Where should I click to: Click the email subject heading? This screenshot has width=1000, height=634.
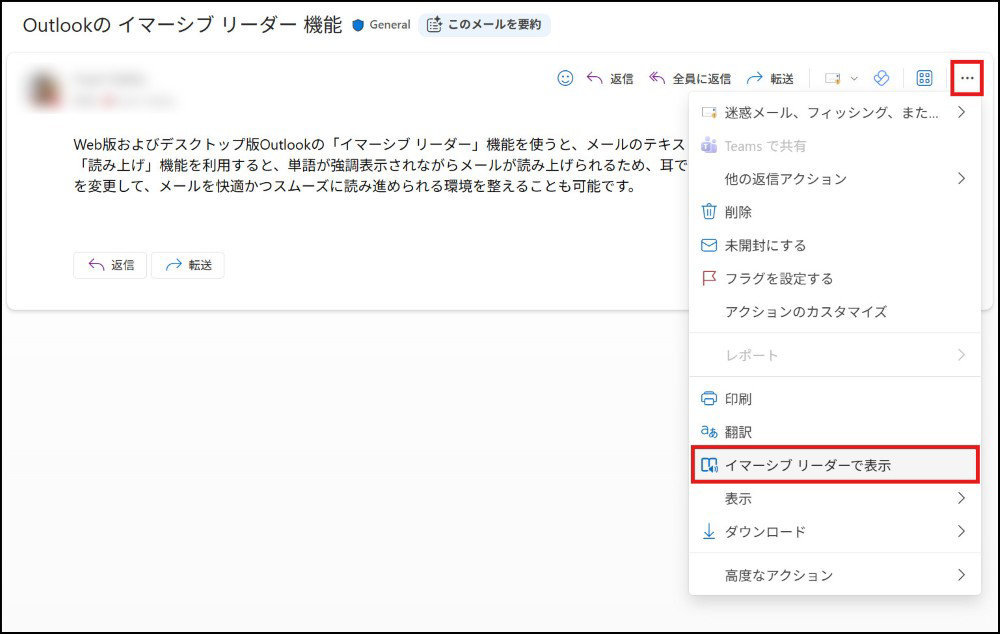click(182, 25)
